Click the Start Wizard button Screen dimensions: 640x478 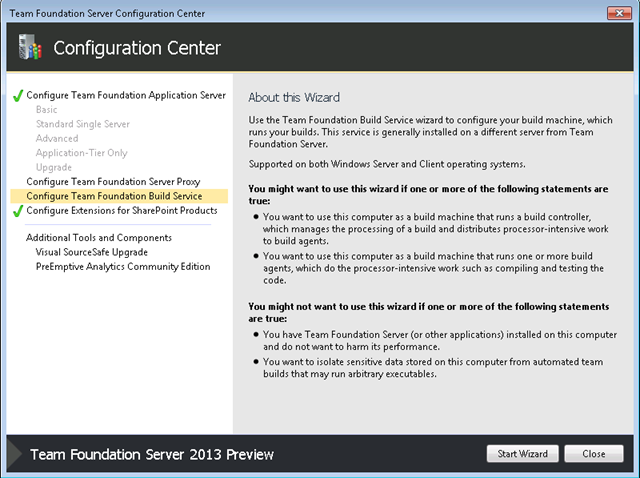522,454
